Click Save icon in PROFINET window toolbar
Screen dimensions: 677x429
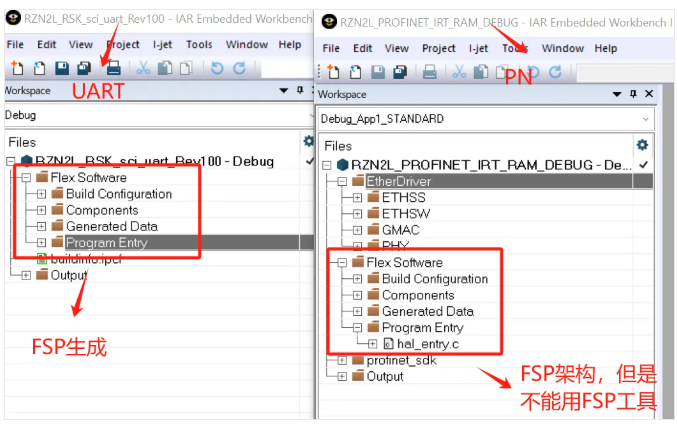pyautogui.click(x=378, y=72)
